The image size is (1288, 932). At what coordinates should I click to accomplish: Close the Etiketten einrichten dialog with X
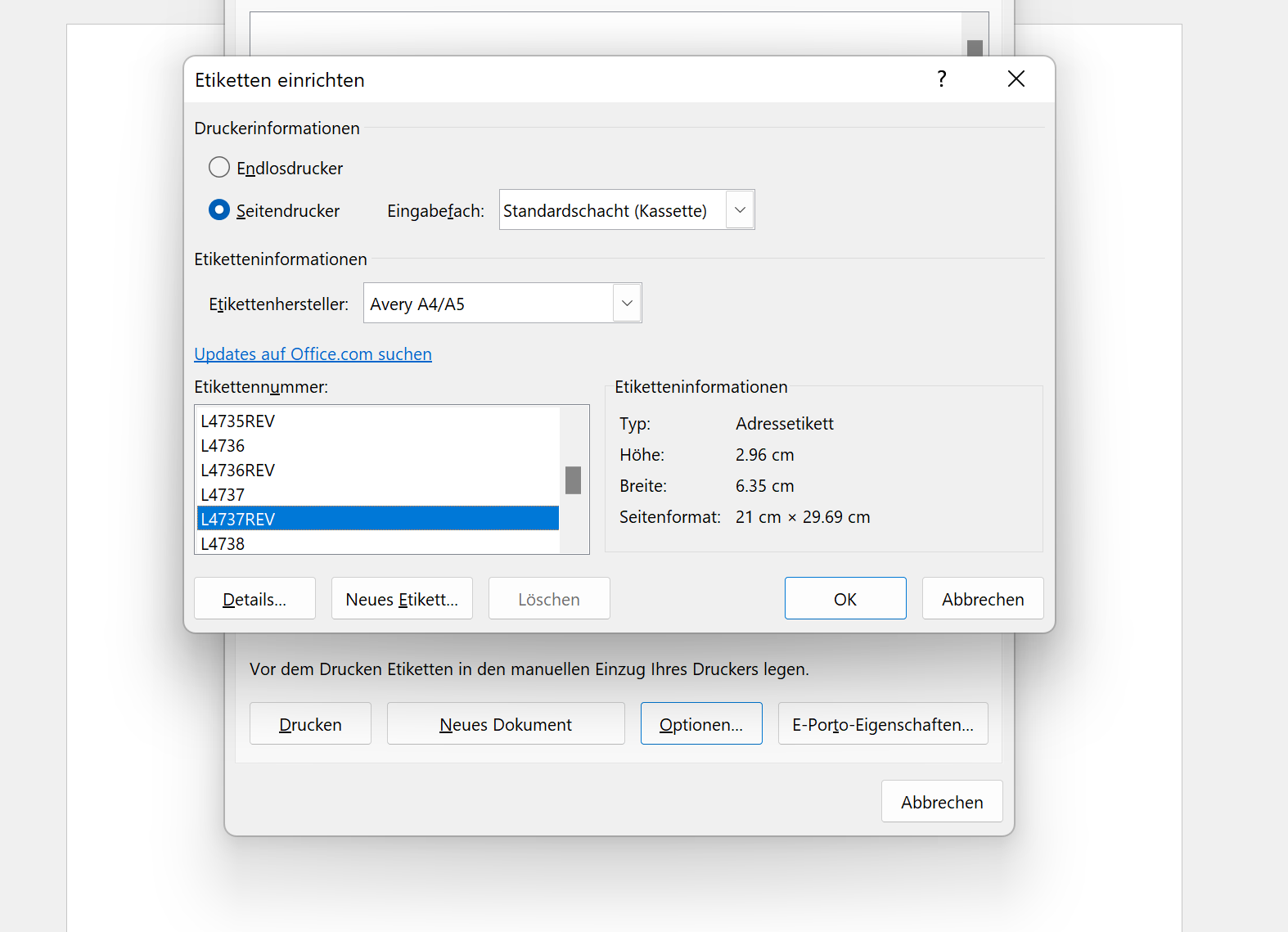point(1016,79)
